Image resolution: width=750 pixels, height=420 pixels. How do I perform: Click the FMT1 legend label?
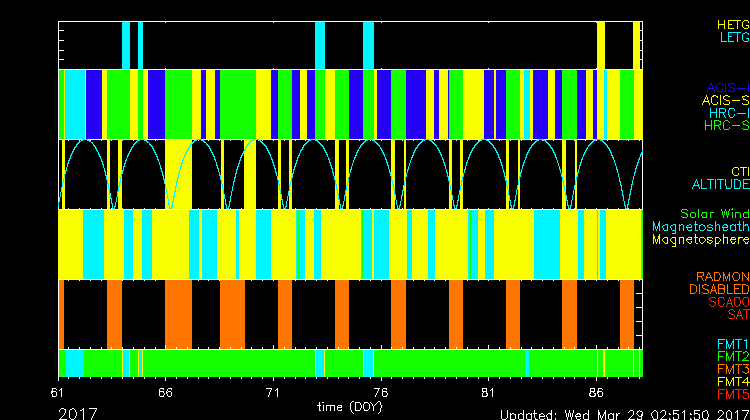coord(731,344)
